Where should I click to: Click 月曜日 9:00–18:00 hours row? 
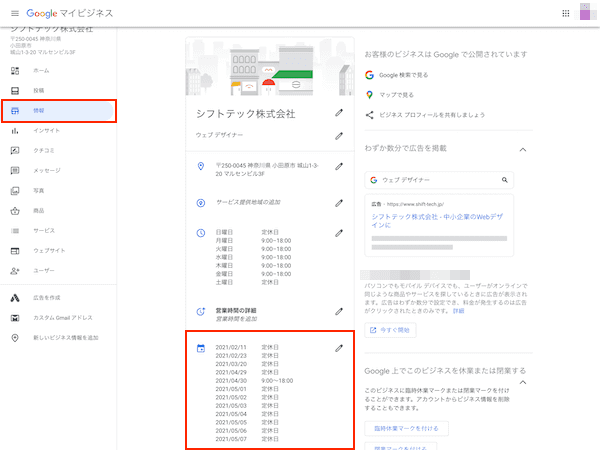click(253, 241)
